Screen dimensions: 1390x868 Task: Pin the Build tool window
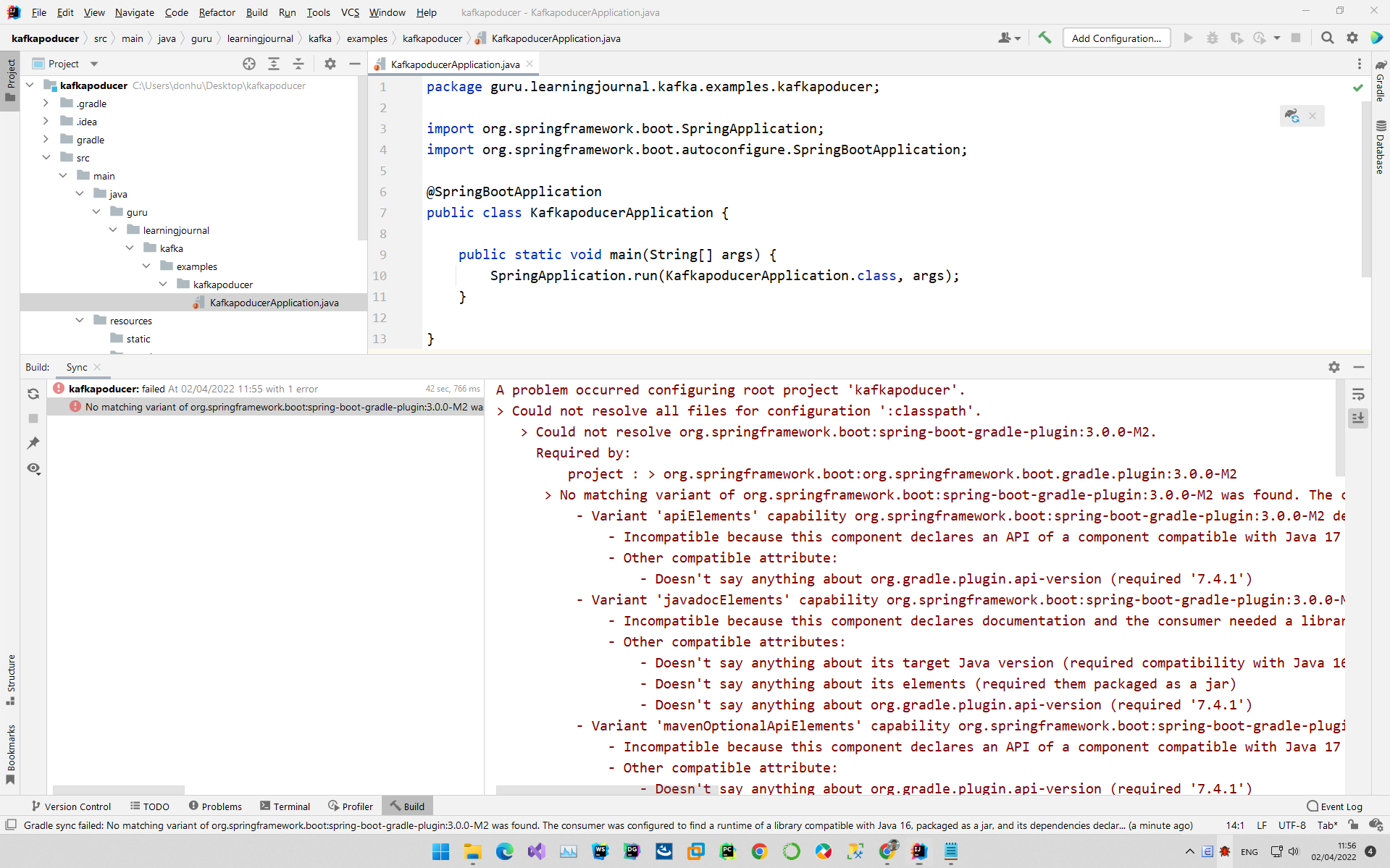(33, 443)
